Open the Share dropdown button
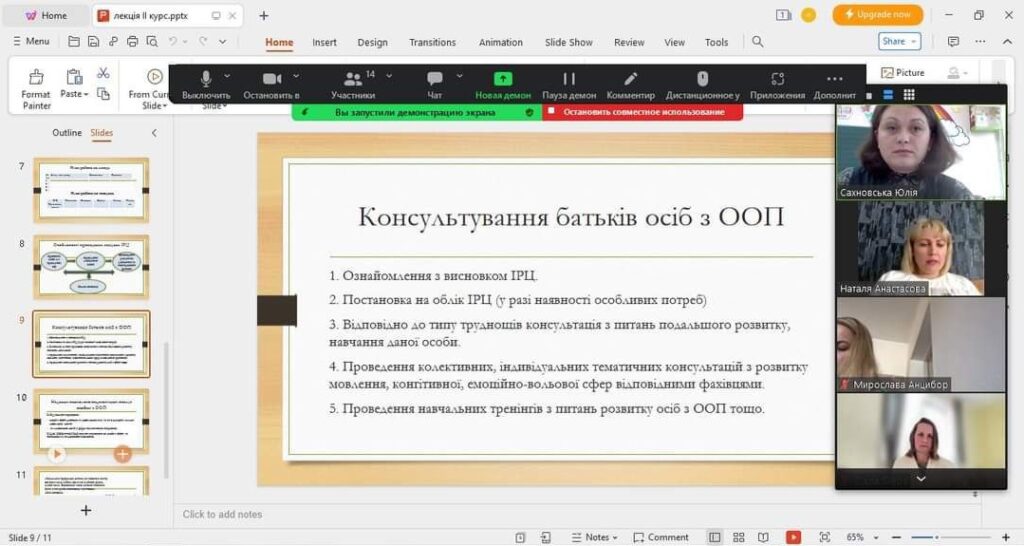This screenshot has width=1024, height=546. (x=899, y=41)
